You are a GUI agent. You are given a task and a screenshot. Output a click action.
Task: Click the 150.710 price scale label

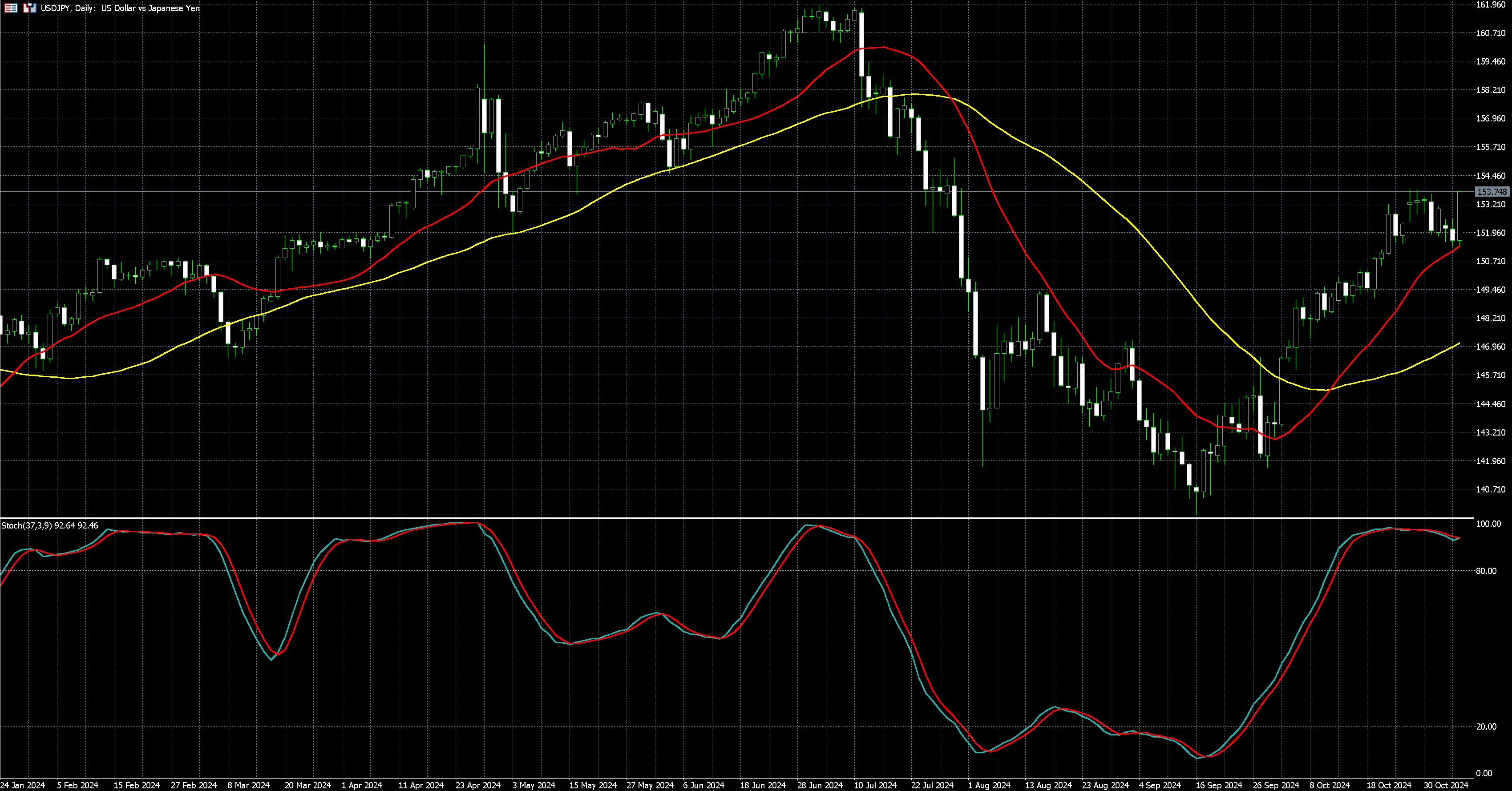(1490, 261)
